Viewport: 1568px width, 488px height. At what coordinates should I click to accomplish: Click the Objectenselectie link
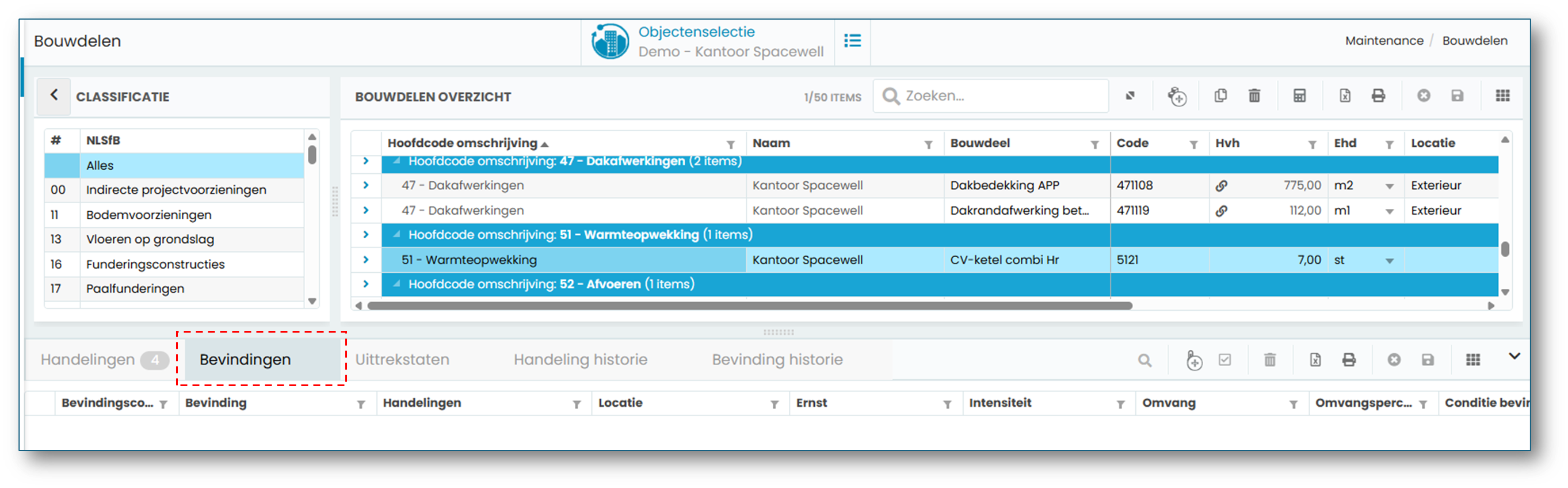coord(696,32)
